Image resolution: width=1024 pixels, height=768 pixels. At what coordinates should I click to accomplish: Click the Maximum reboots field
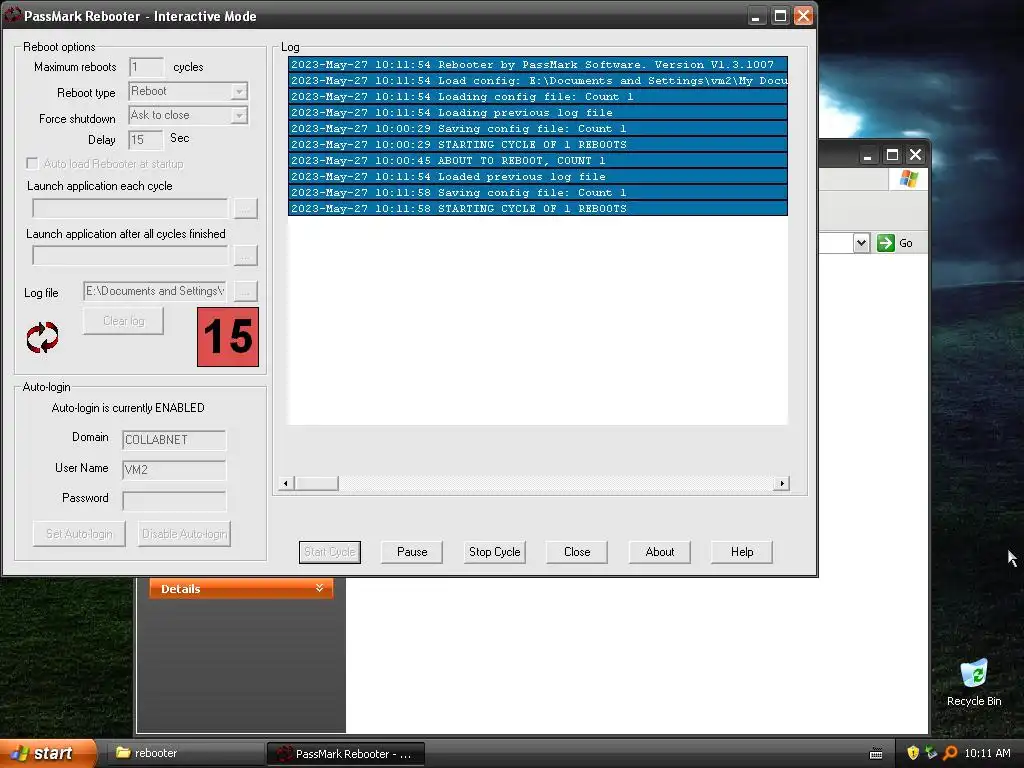coord(146,67)
